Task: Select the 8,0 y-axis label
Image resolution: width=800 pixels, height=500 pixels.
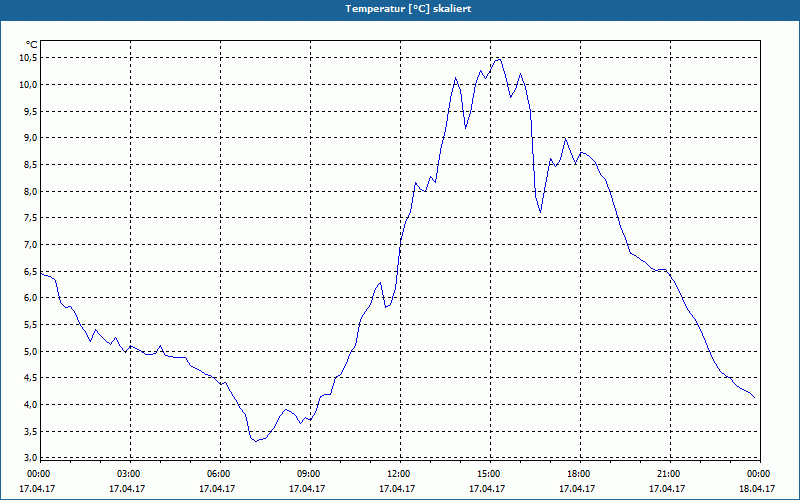Action: point(31,191)
